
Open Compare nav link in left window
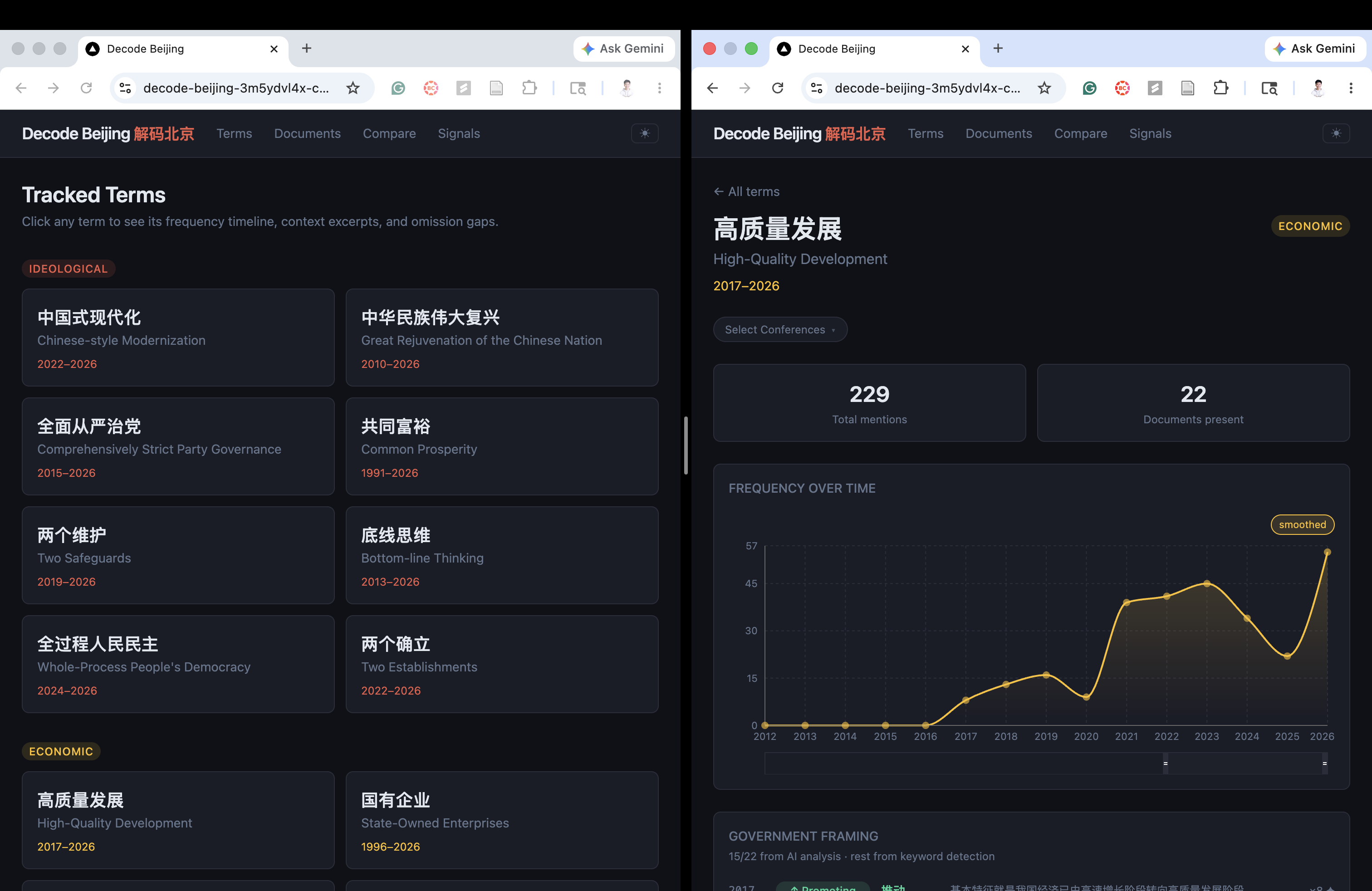[389, 133]
